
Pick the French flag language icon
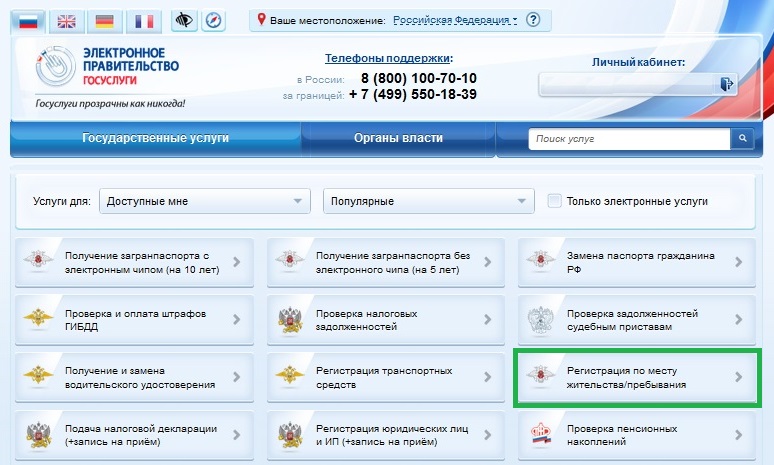144,20
